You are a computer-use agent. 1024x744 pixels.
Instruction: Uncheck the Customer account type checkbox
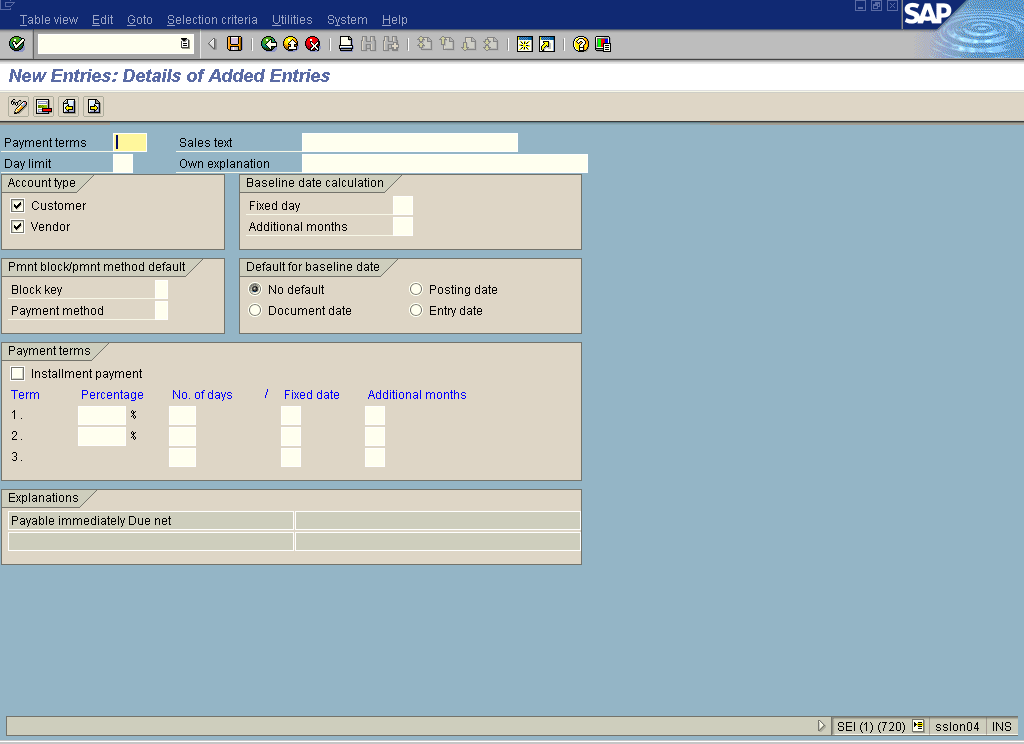pos(18,206)
